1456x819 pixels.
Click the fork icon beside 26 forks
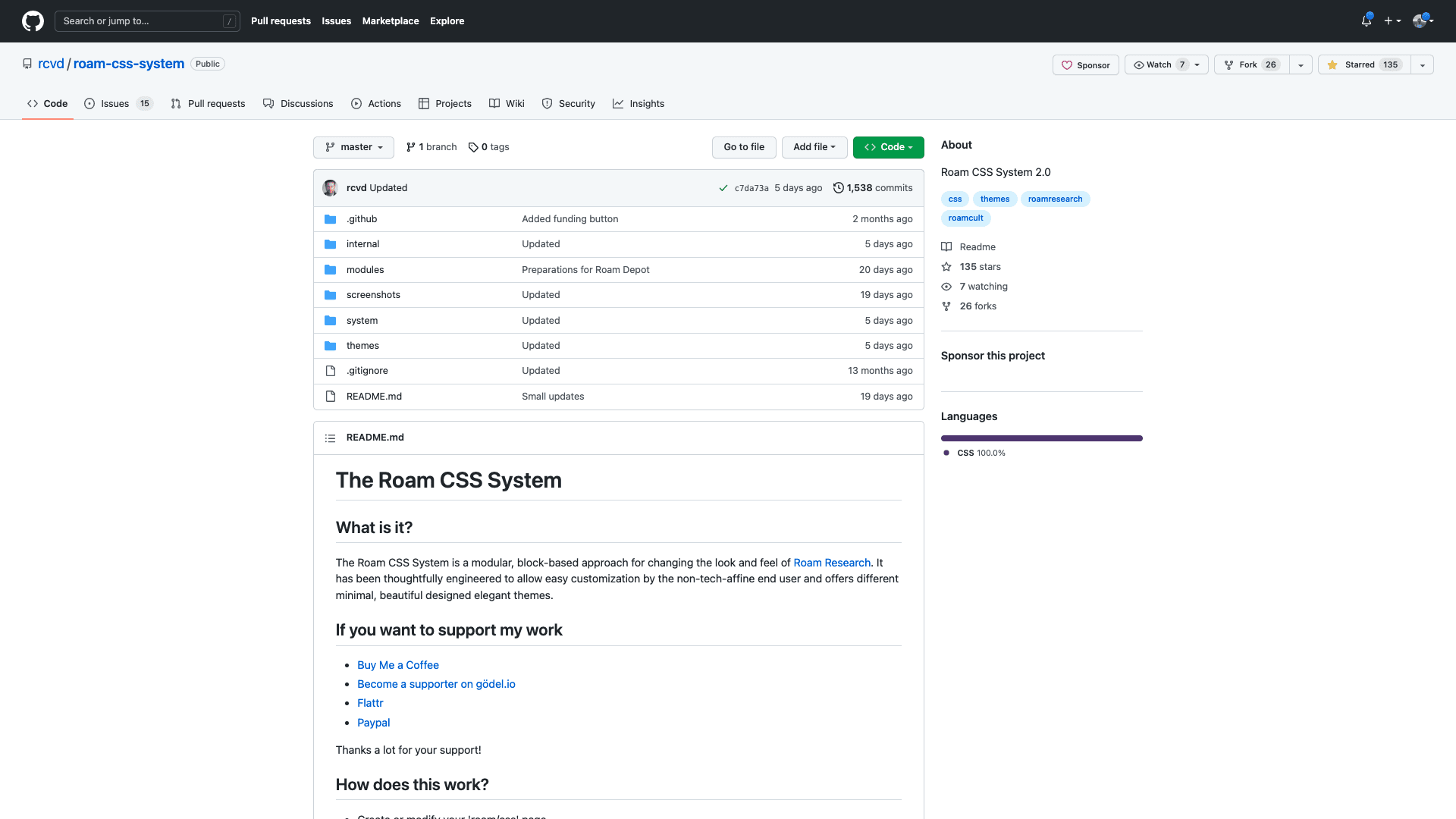[946, 306]
